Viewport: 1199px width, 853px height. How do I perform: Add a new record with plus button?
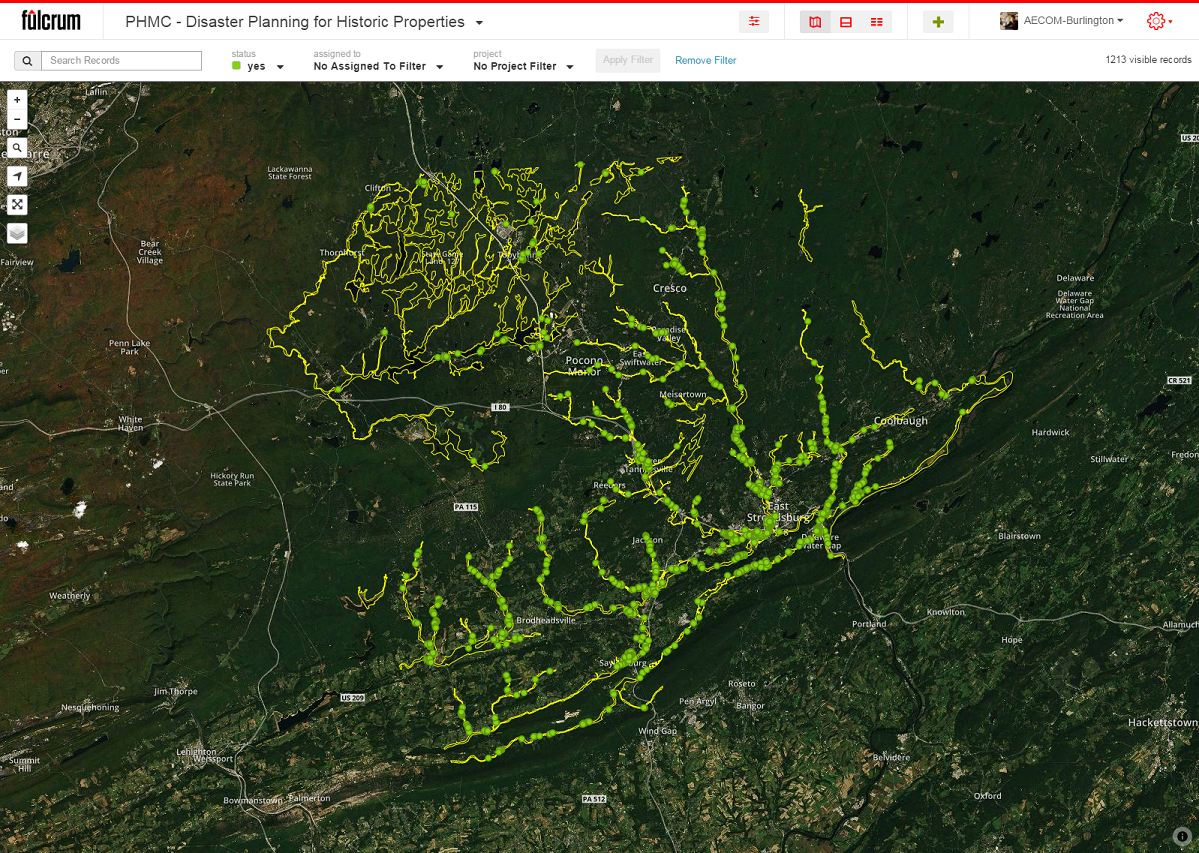(x=938, y=22)
